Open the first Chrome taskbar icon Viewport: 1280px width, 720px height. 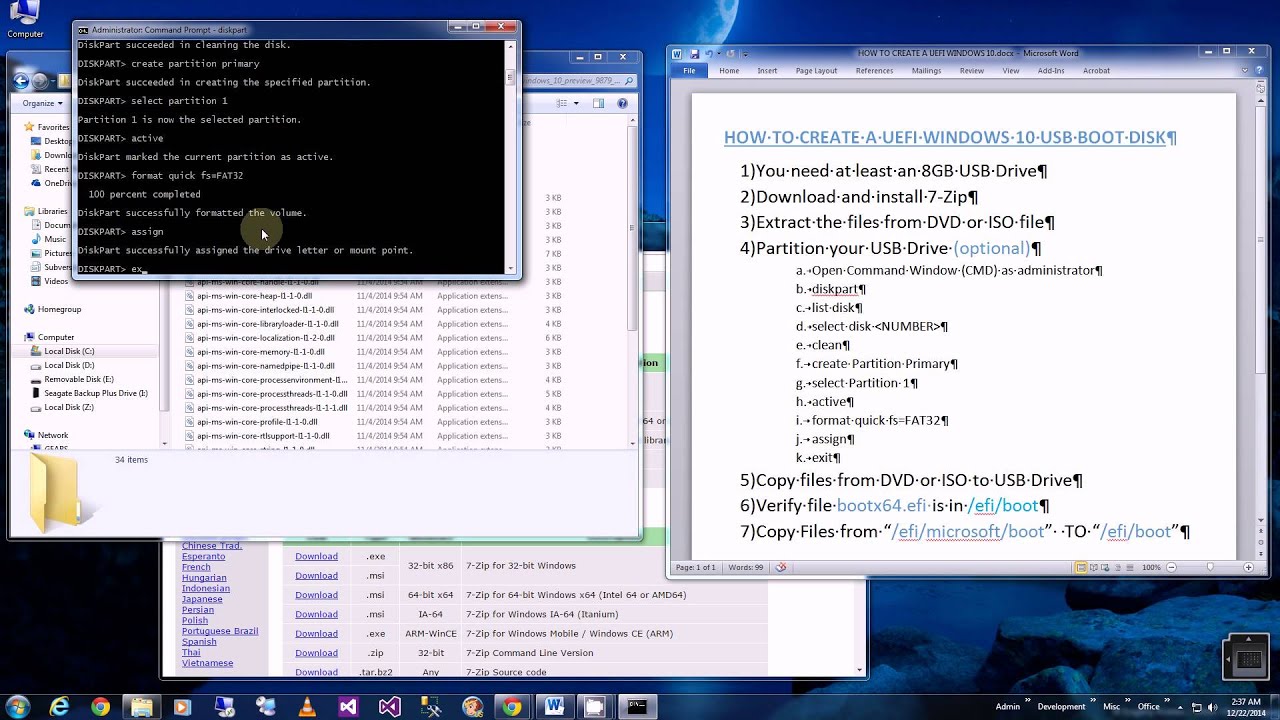point(101,707)
